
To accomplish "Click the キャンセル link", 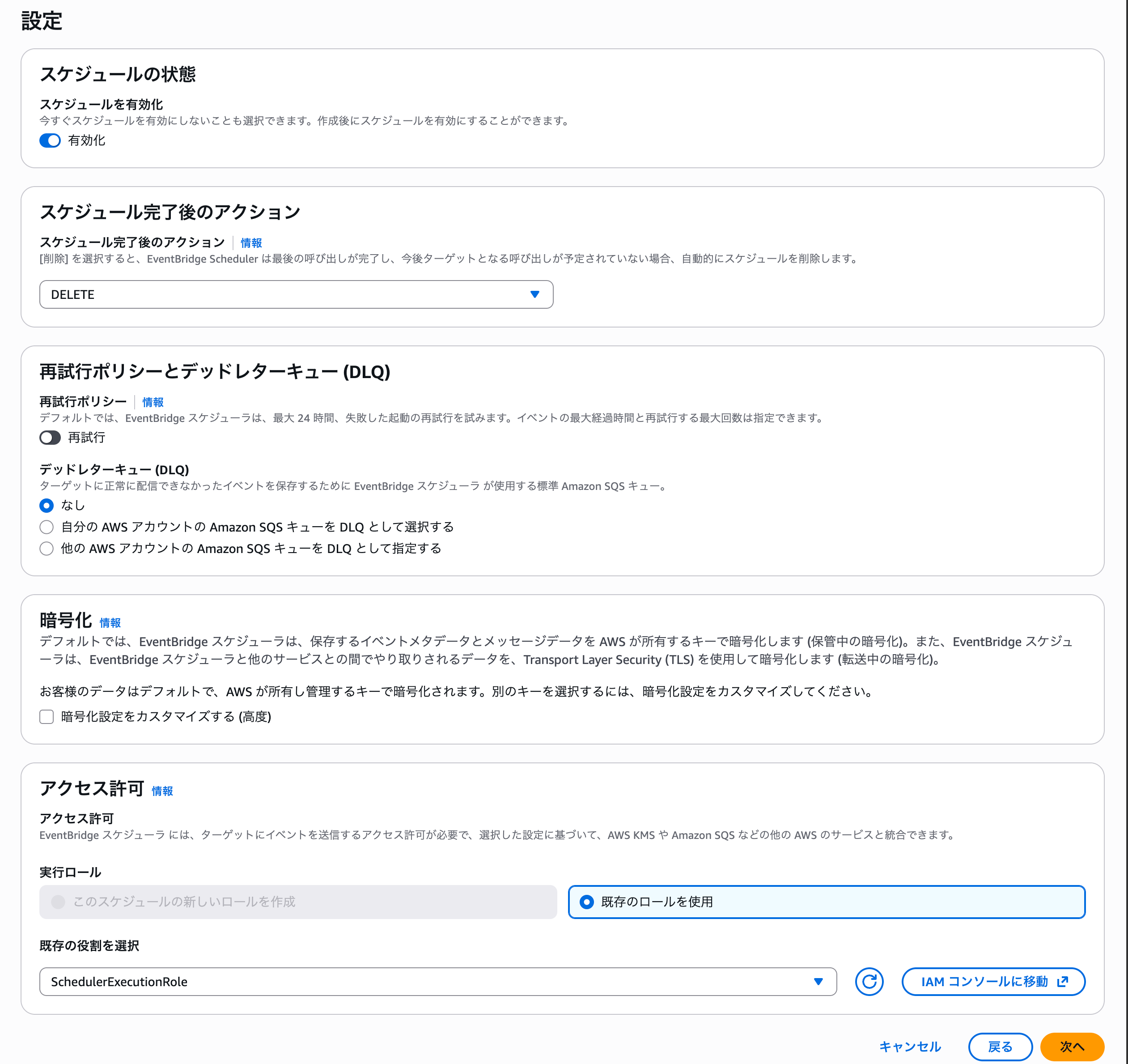I will pyautogui.click(x=910, y=1047).
